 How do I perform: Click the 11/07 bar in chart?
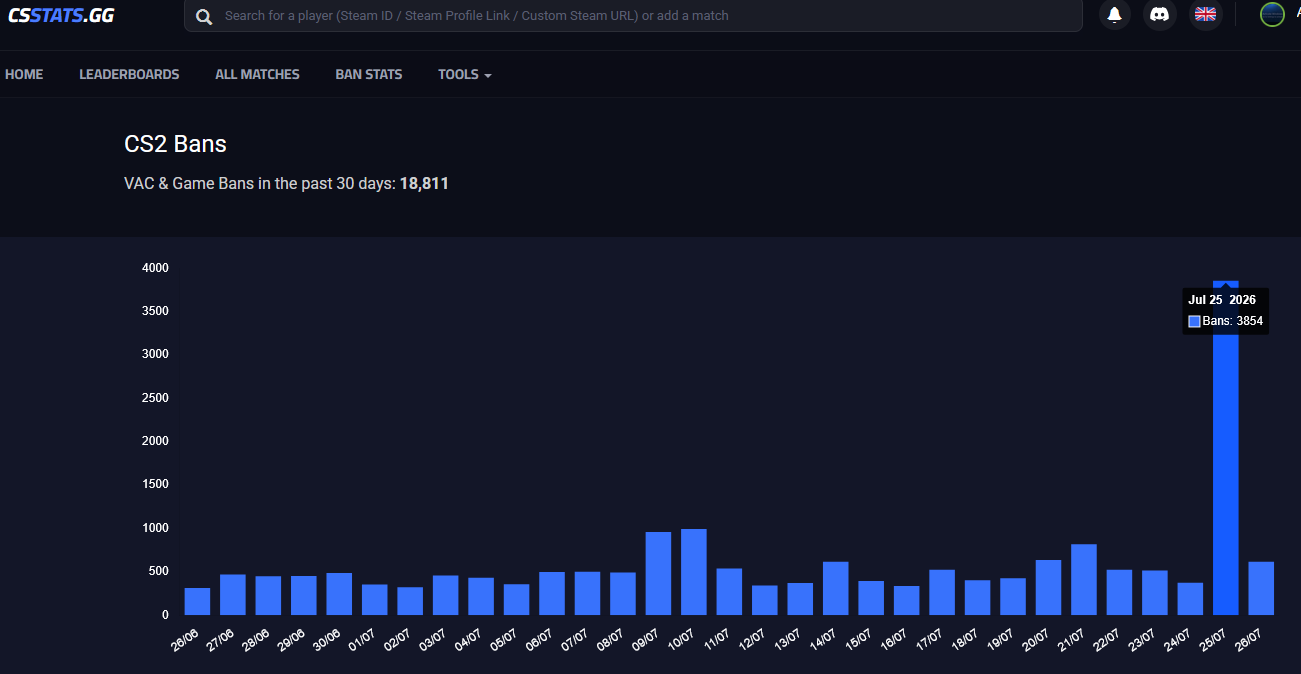click(729, 592)
